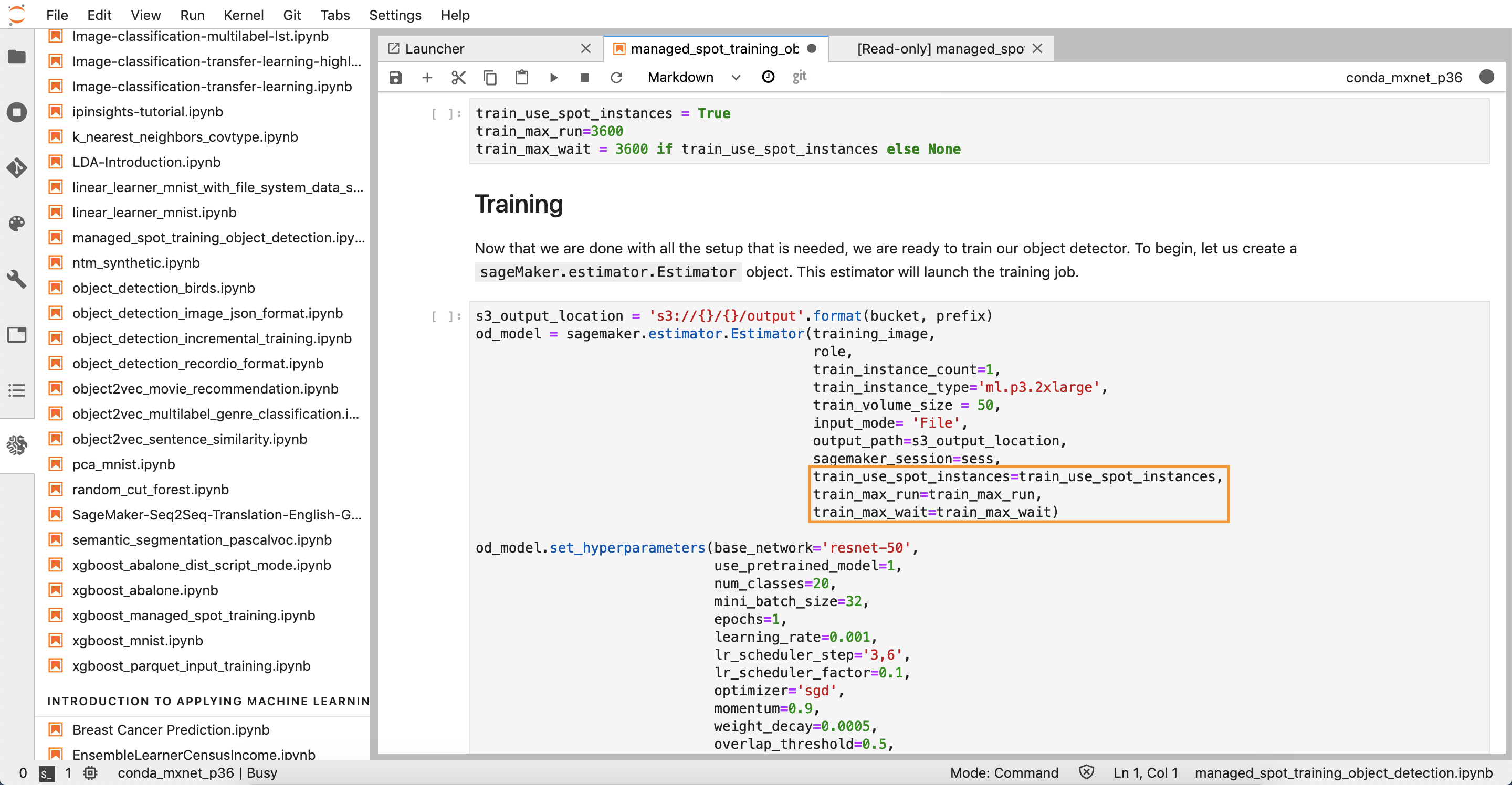Click the Paste icon in toolbar
1512x785 pixels.
pyautogui.click(x=521, y=77)
